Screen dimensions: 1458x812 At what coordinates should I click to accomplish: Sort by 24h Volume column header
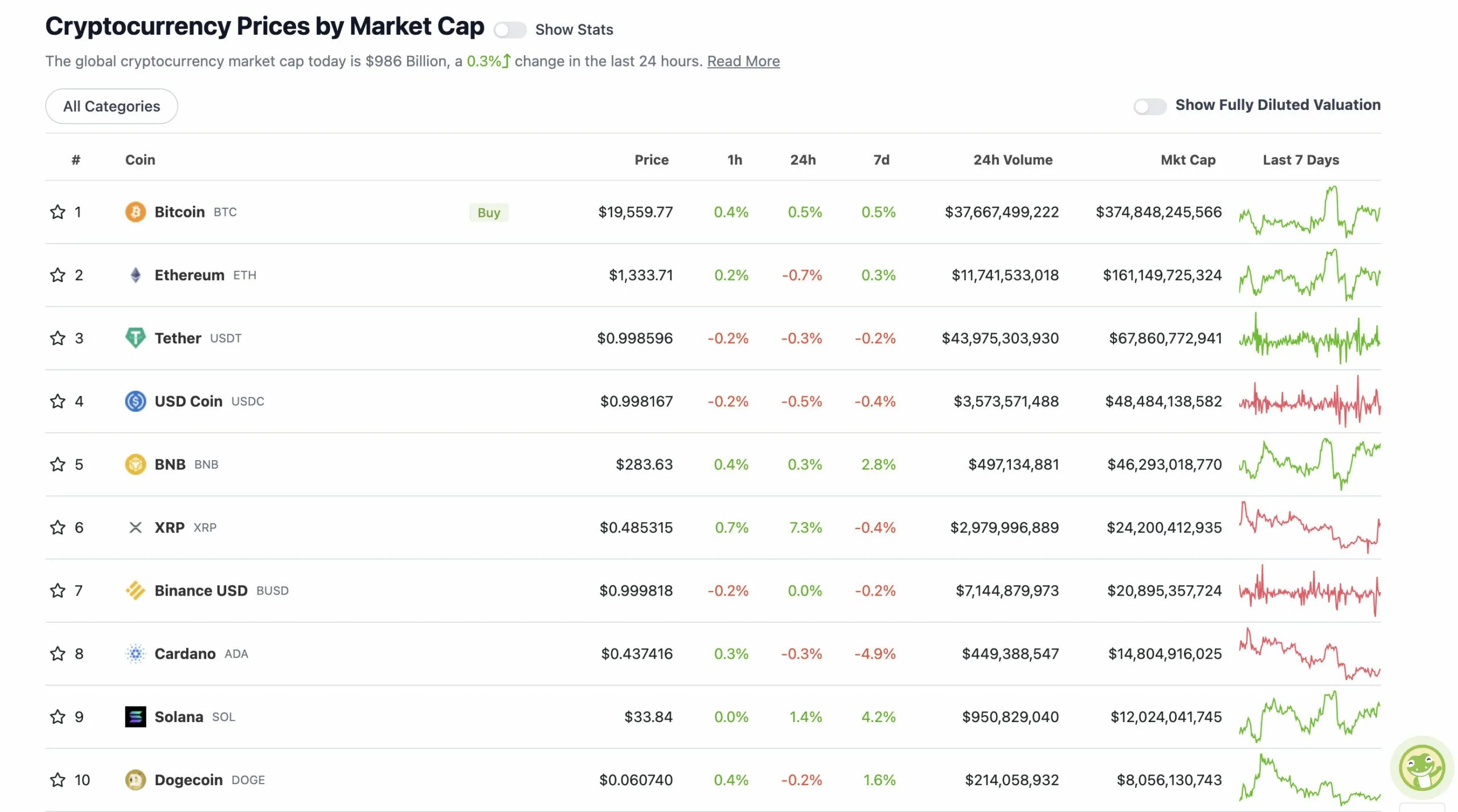pyautogui.click(x=1012, y=160)
